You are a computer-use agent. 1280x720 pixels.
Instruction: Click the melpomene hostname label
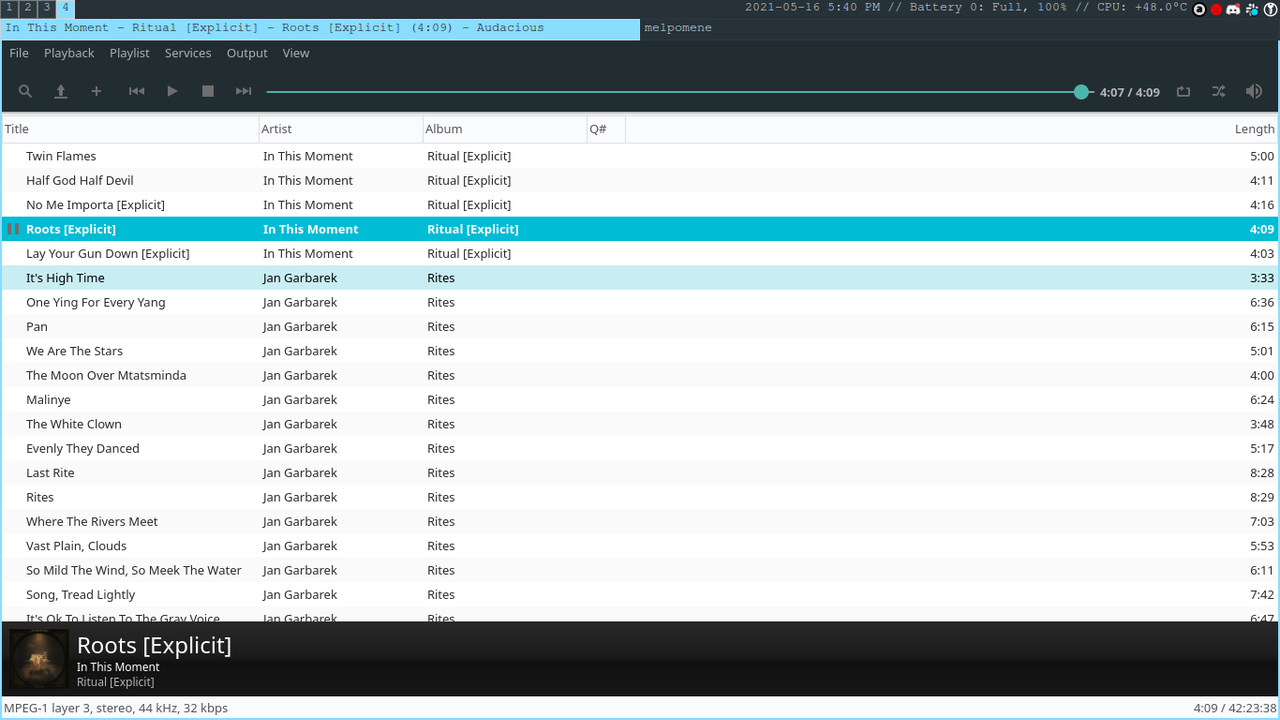(678, 28)
